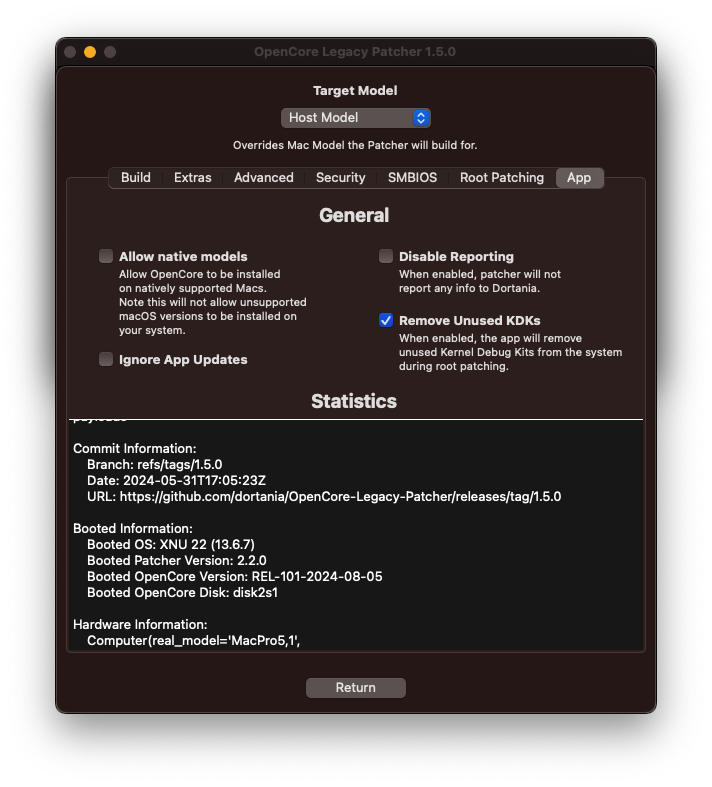Screen dimensions: 712x787
Task: Open the Advanced tab
Action: [263, 178]
